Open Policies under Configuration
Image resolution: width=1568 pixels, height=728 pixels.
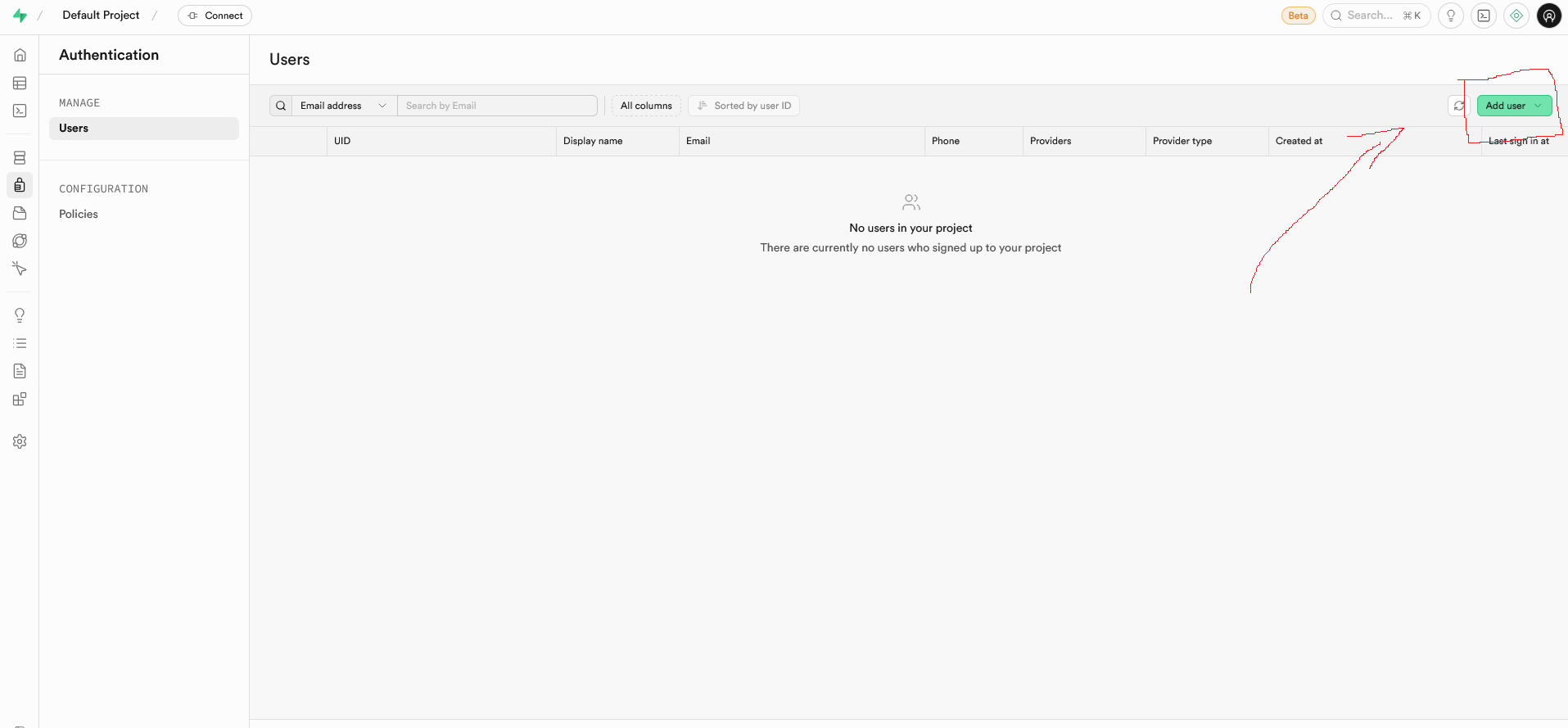79,214
